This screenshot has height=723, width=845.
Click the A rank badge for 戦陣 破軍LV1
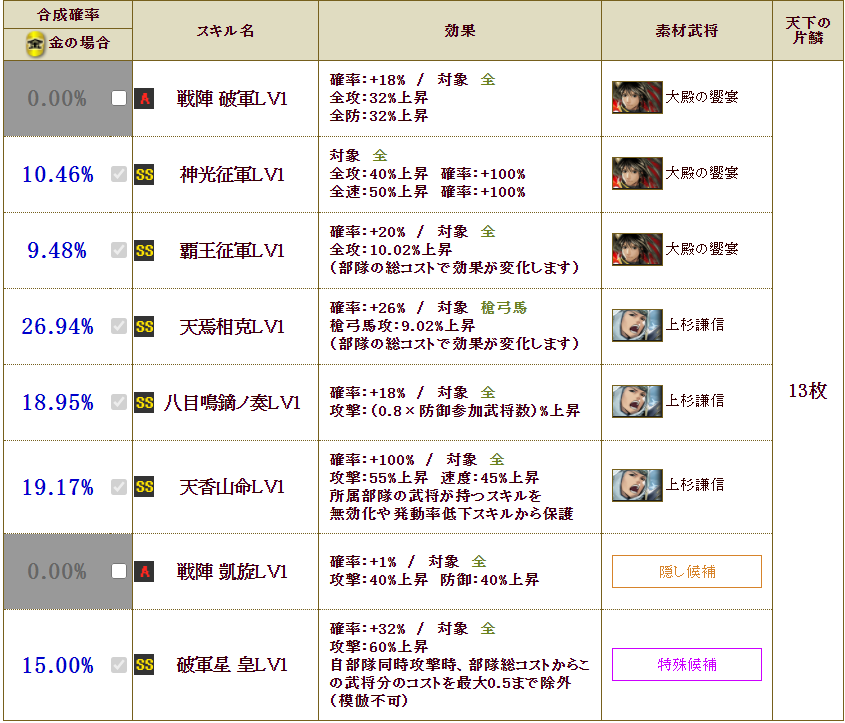tap(144, 99)
